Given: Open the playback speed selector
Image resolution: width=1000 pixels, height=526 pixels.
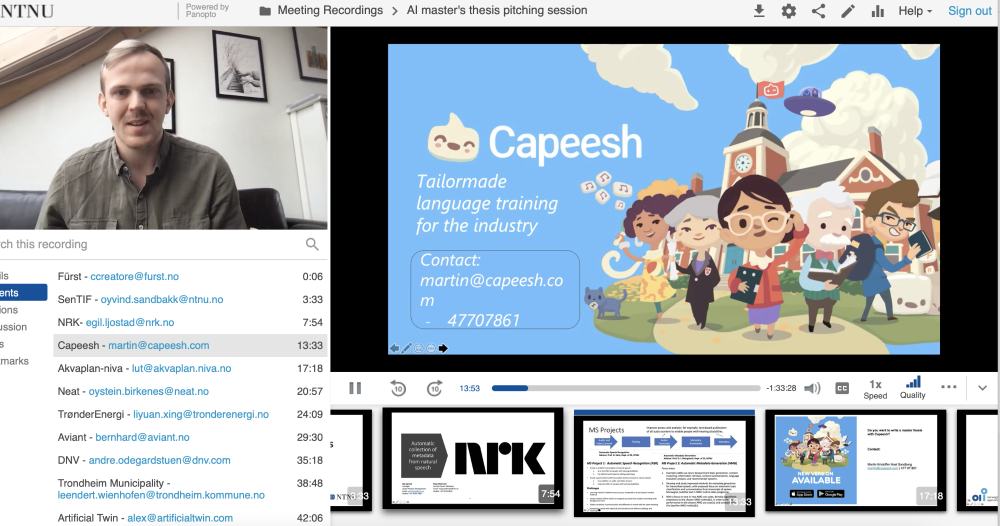Looking at the screenshot, I should pos(875,388).
